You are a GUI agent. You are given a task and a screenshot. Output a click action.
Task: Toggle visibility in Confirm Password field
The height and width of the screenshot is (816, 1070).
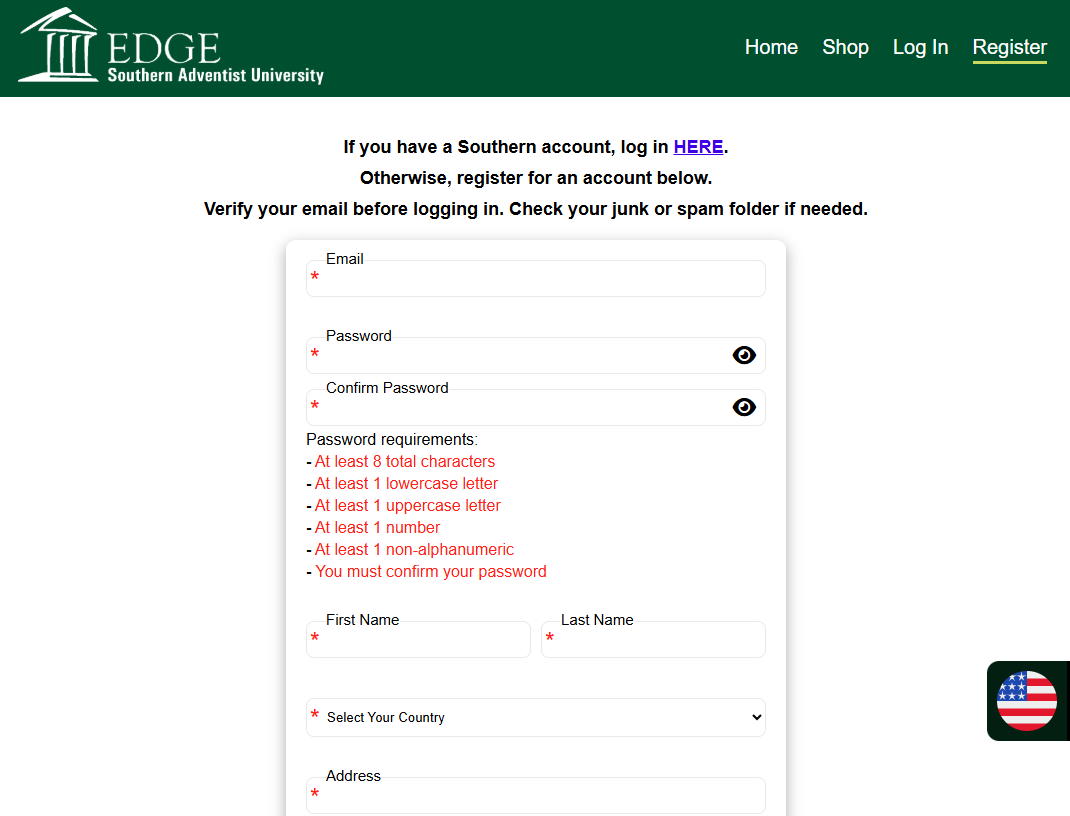click(744, 407)
